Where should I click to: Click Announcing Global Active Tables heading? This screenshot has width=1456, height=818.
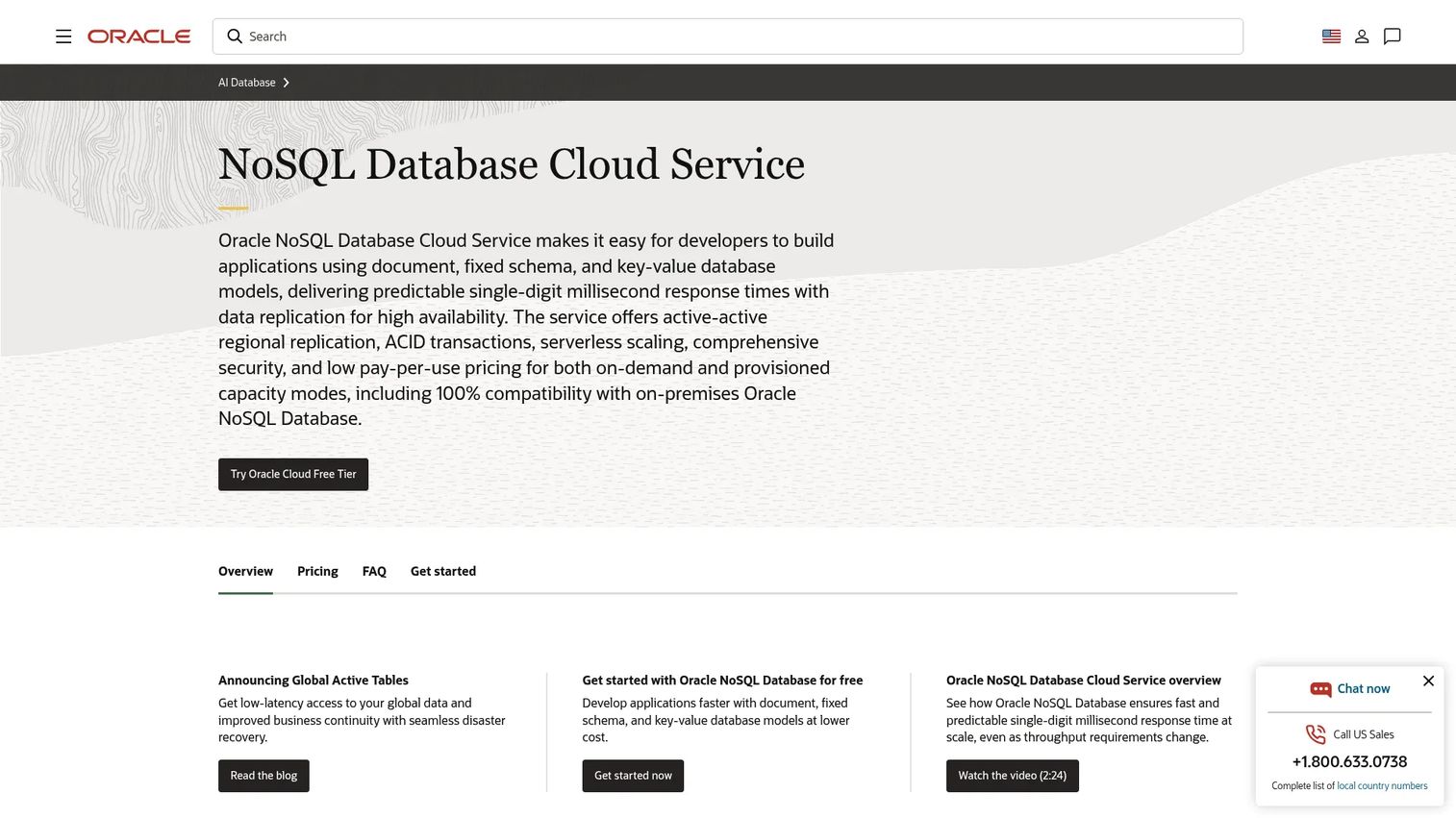pyautogui.click(x=314, y=681)
